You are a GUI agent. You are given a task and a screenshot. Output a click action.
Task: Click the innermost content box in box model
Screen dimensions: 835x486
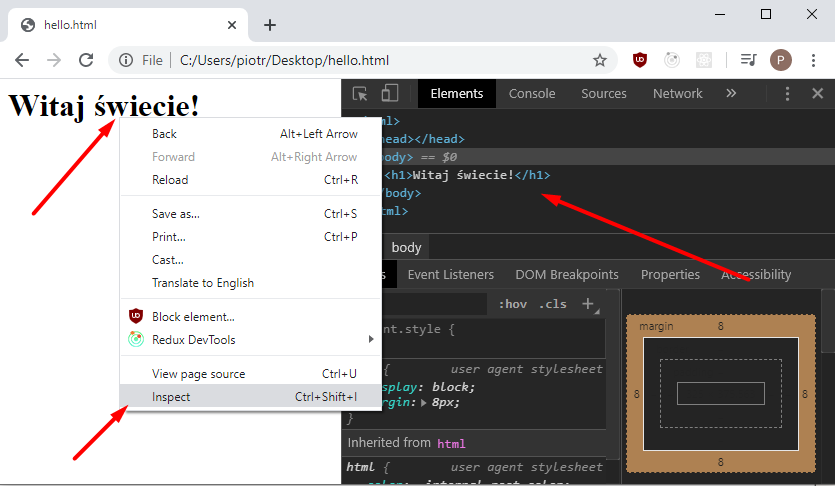(x=721, y=393)
